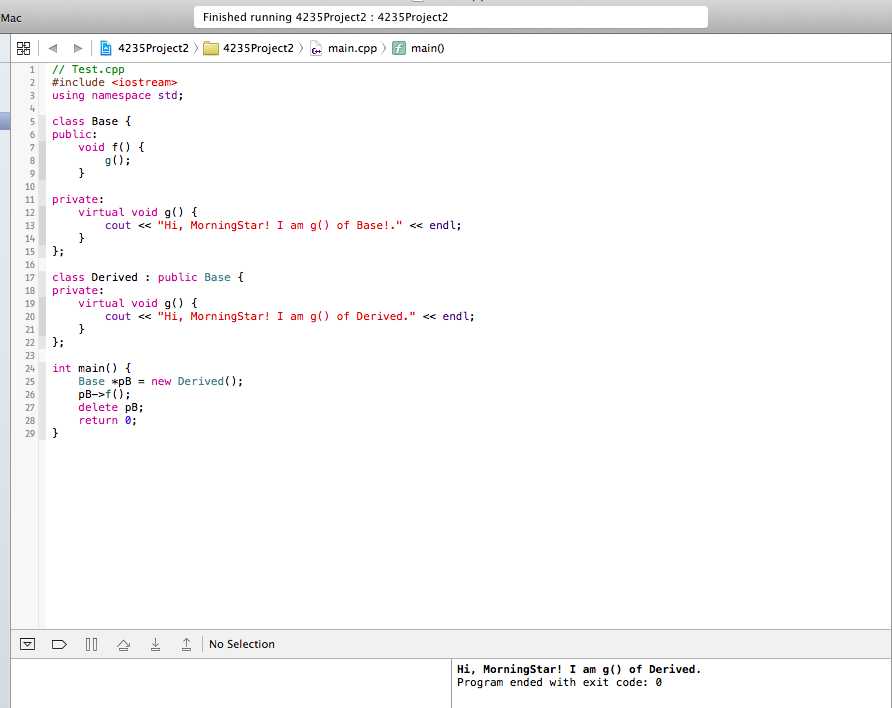Click the 'Mac' scheme destination label
Screen dimensions: 892x708
(x=11, y=18)
